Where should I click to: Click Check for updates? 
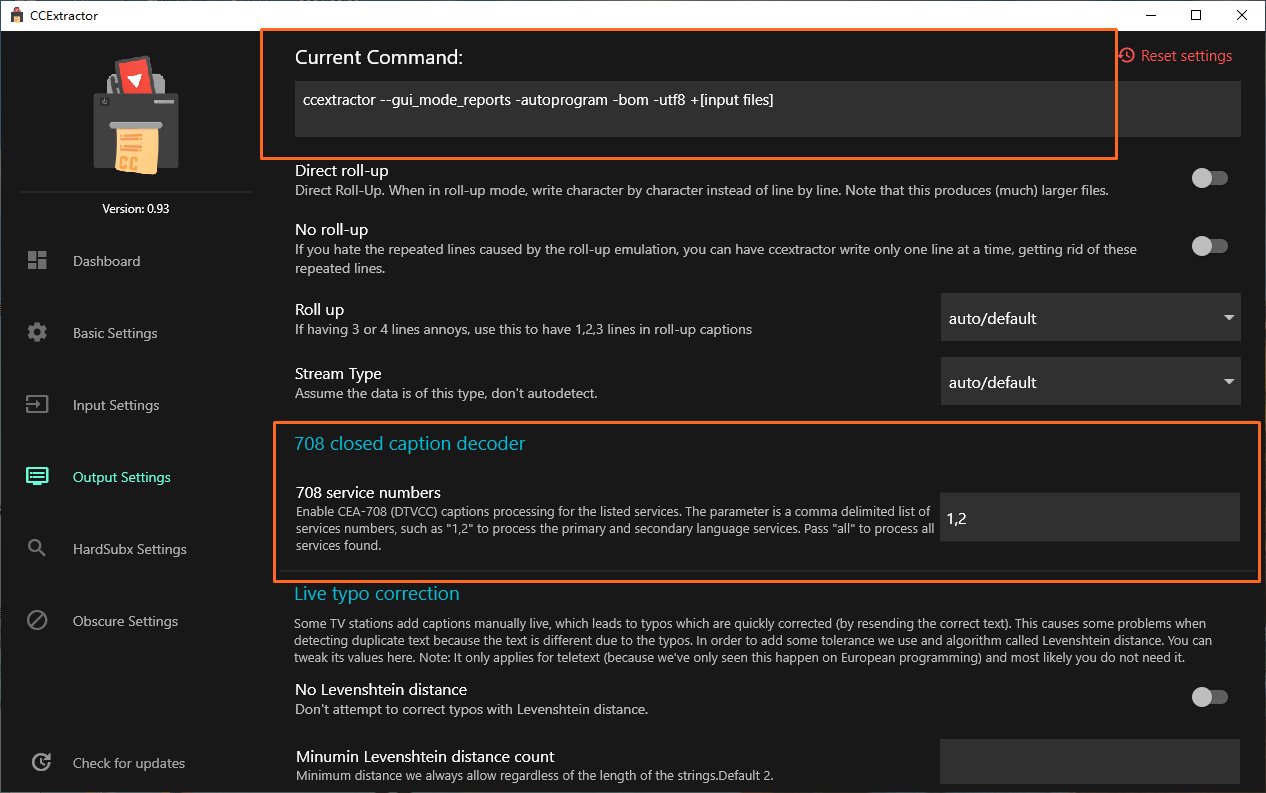(x=129, y=763)
